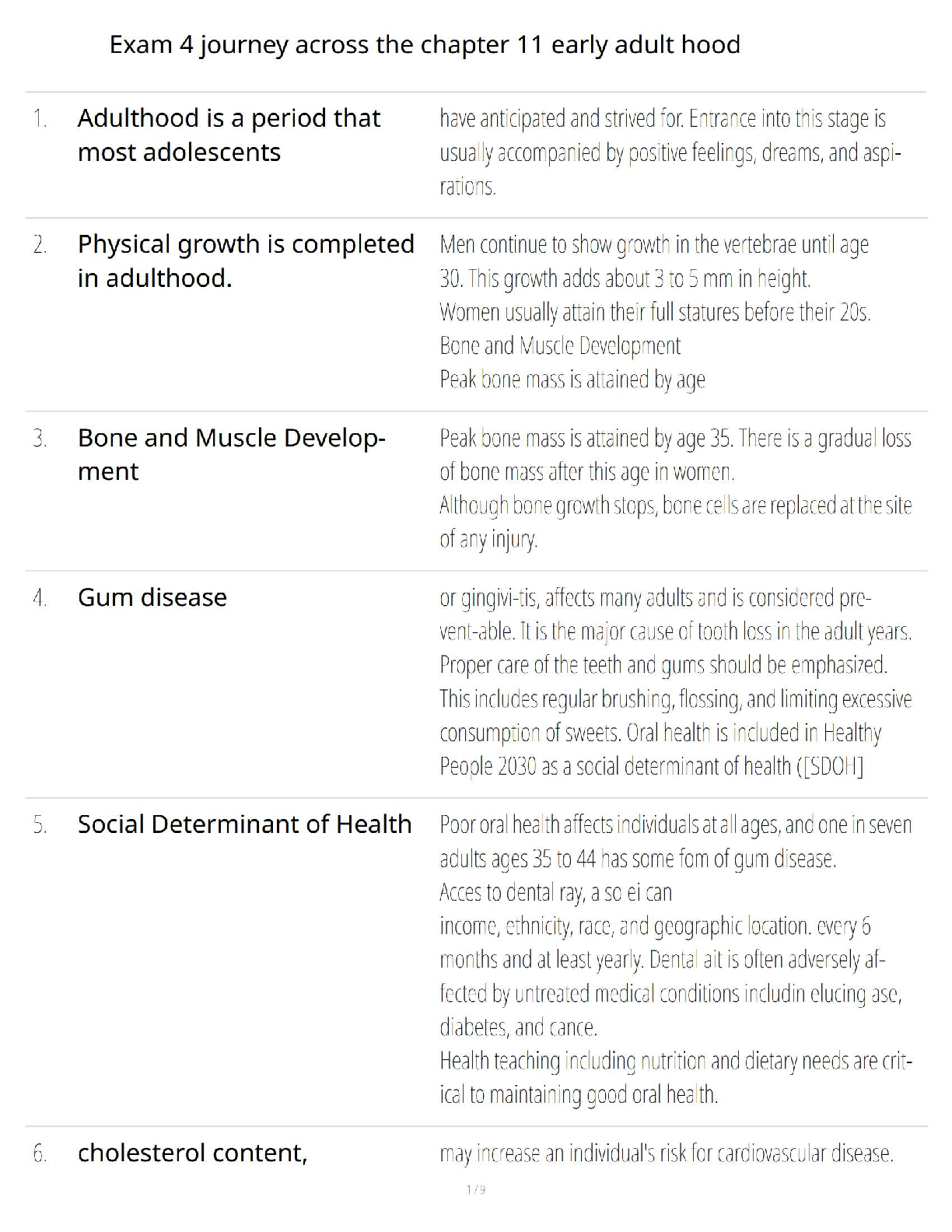Click the line mentioning 'People 2030'
Viewport: 952px width, 1232px height.
click(x=651, y=766)
